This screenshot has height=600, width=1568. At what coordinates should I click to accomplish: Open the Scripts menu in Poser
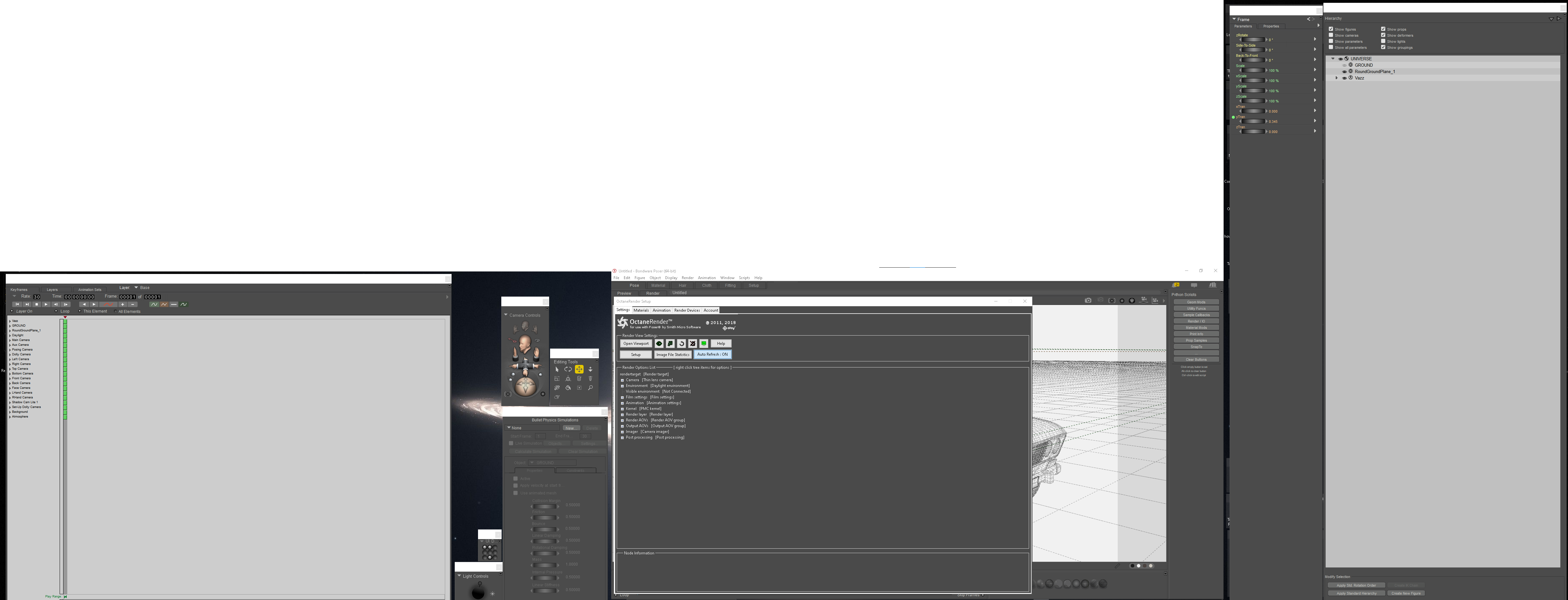[744, 278]
